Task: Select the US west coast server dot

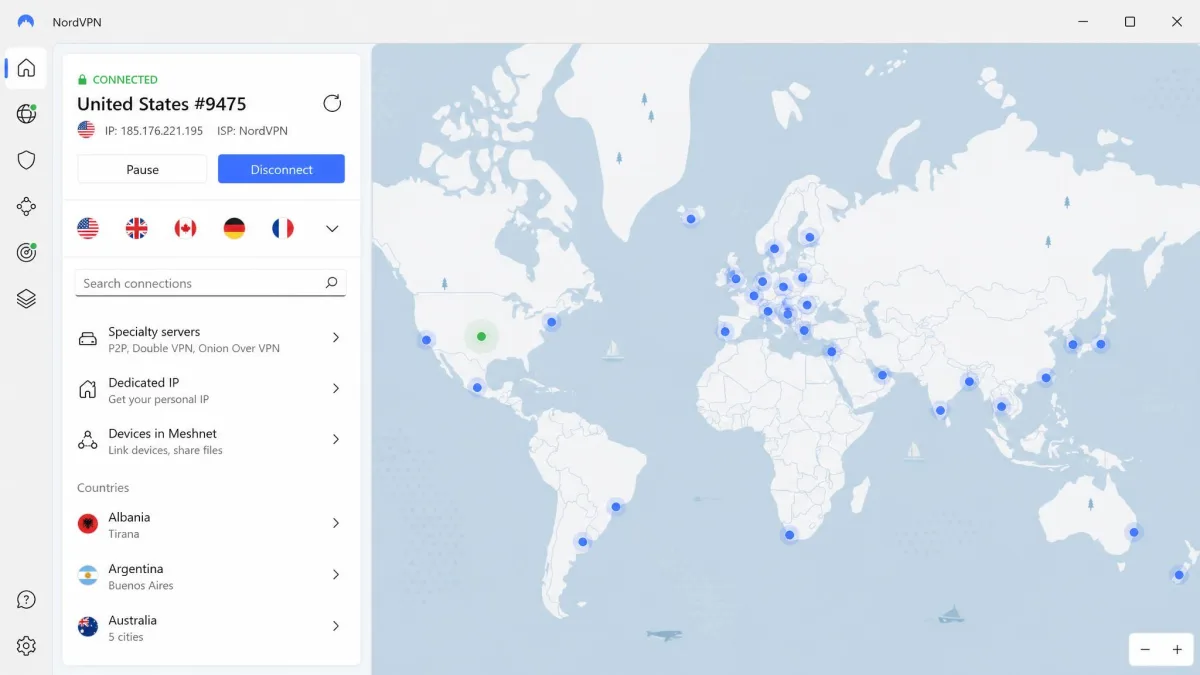Action: pyautogui.click(x=426, y=340)
